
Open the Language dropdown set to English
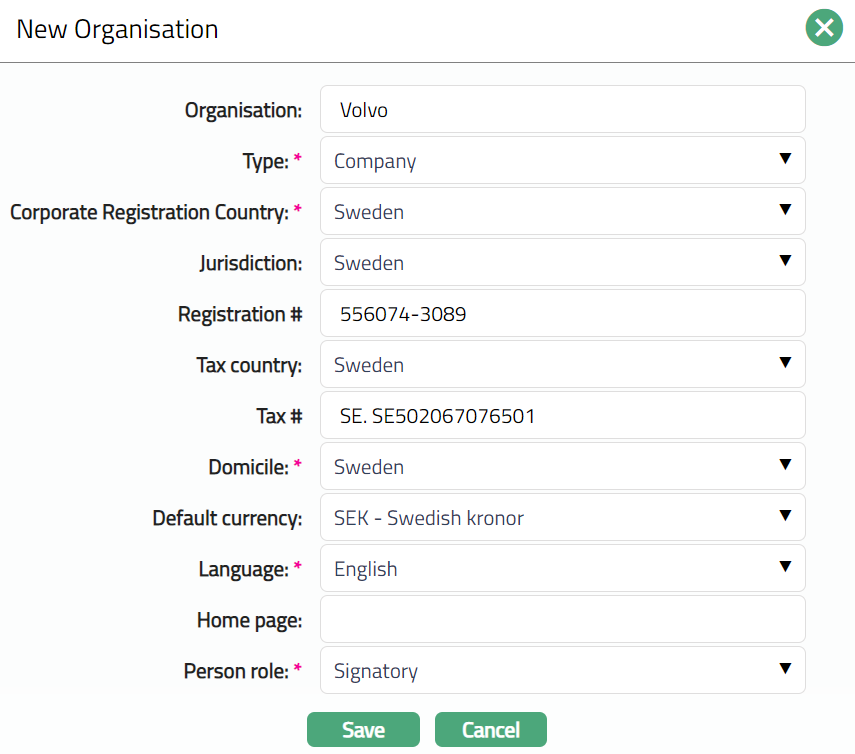tap(562, 569)
